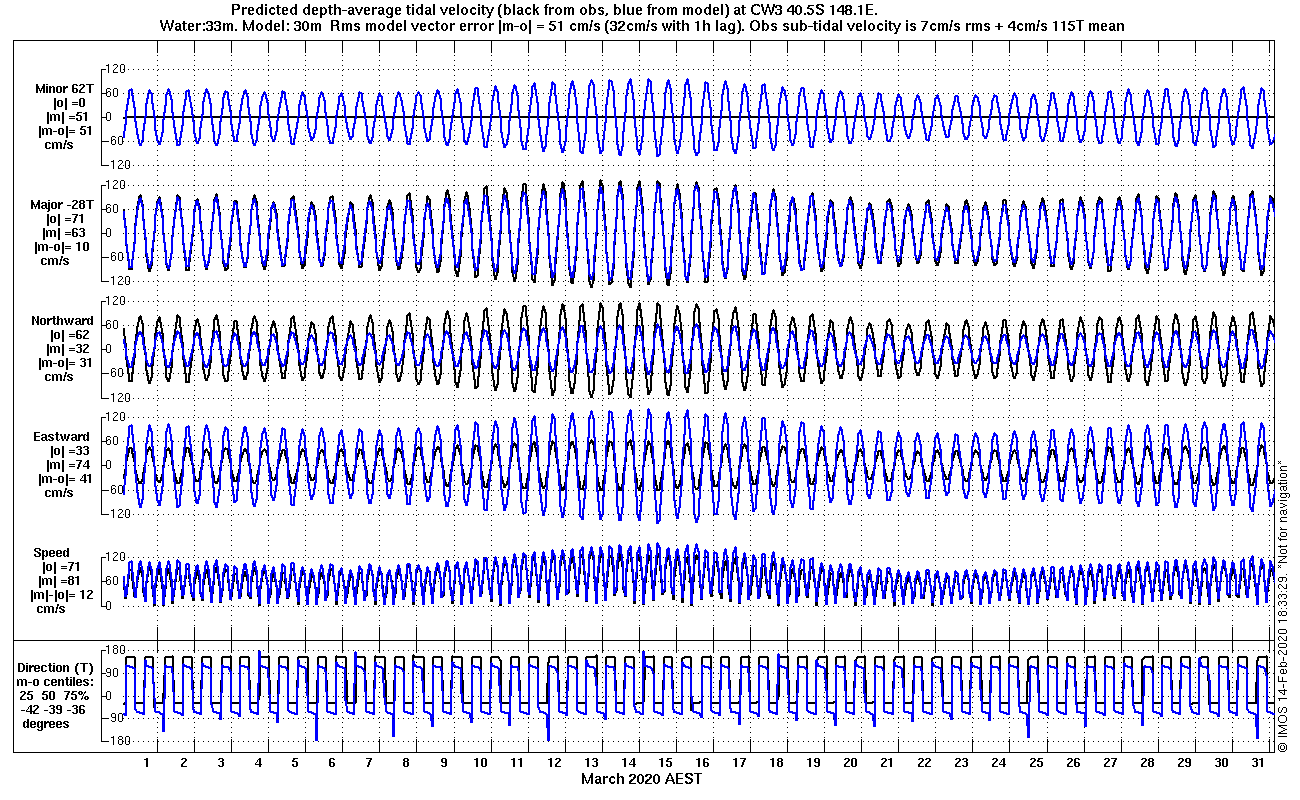
Task: Click day 1 on the date axis
Action: coord(147,763)
